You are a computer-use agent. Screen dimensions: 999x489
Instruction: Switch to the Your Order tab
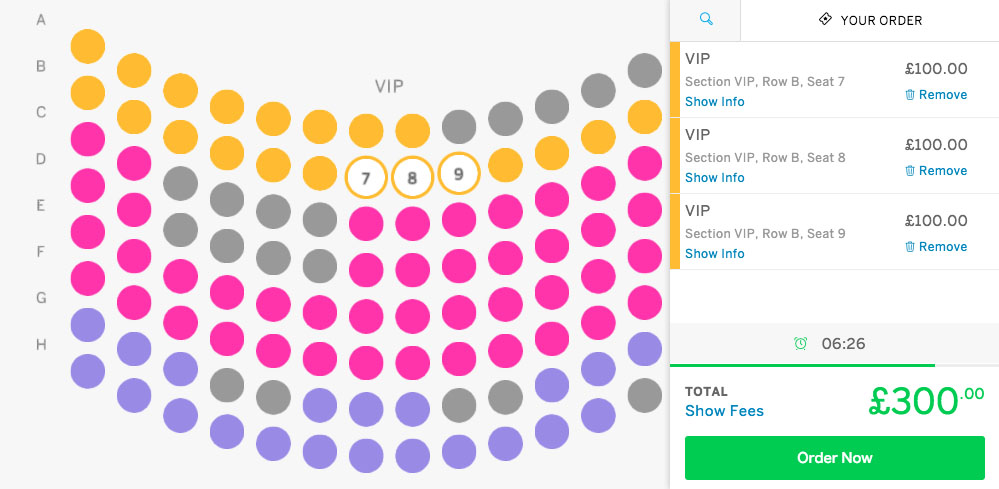pos(870,20)
